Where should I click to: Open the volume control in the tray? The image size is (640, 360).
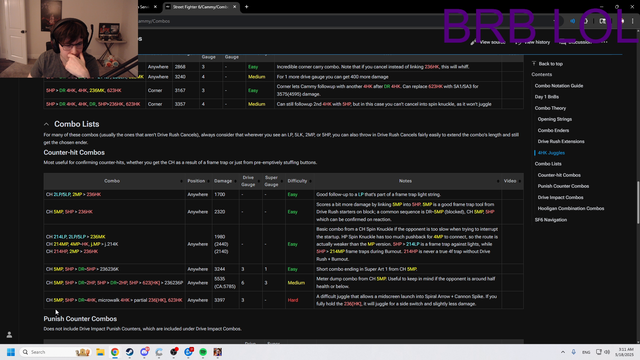[607, 352]
